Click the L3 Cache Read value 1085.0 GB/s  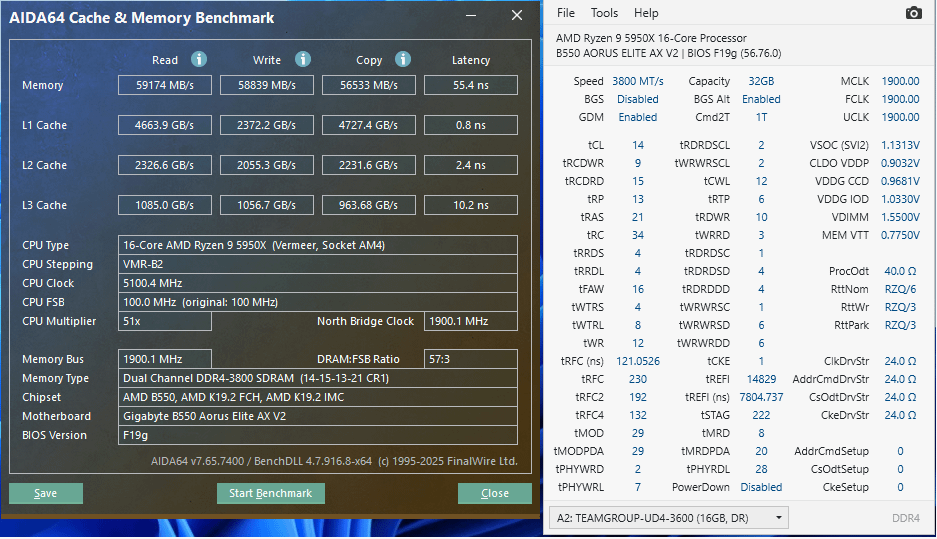(x=165, y=205)
